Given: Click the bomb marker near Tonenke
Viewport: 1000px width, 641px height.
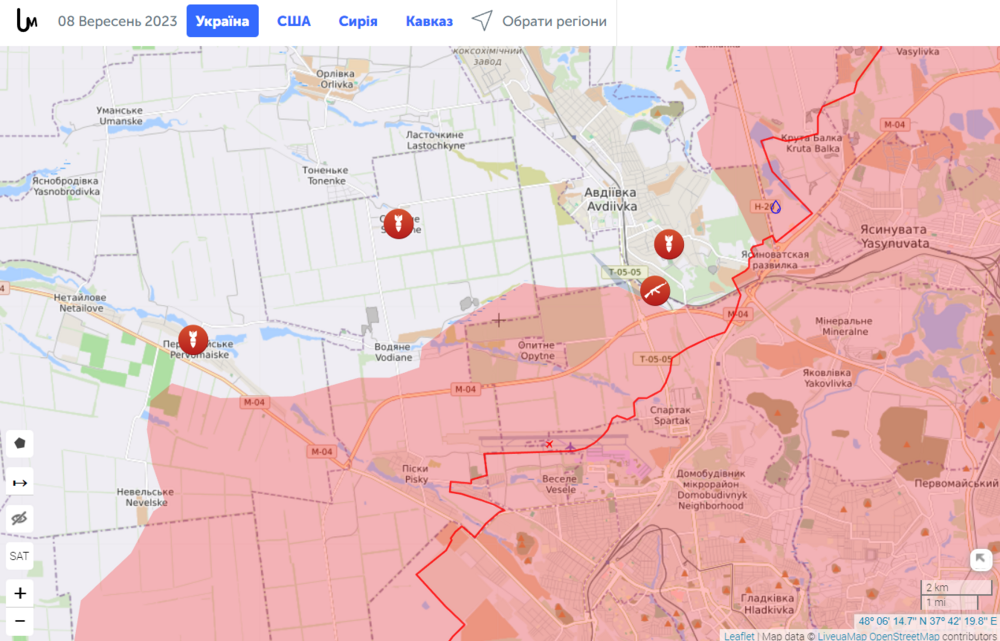Looking at the screenshot, I should pyautogui.click(x=397, y=224).
